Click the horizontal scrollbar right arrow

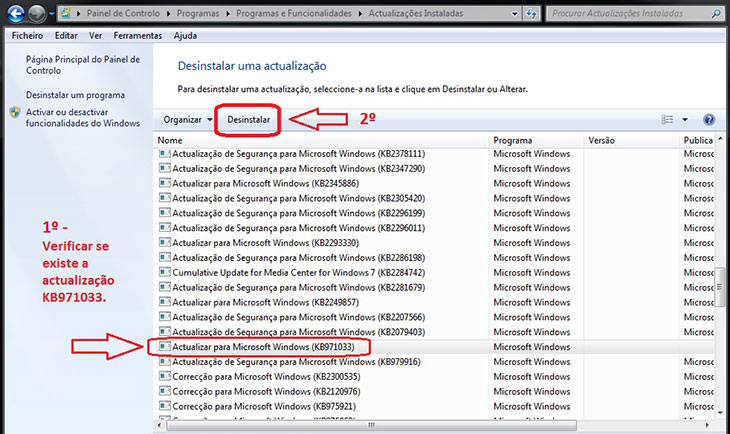pyautogui.click(x=707, y=425)
